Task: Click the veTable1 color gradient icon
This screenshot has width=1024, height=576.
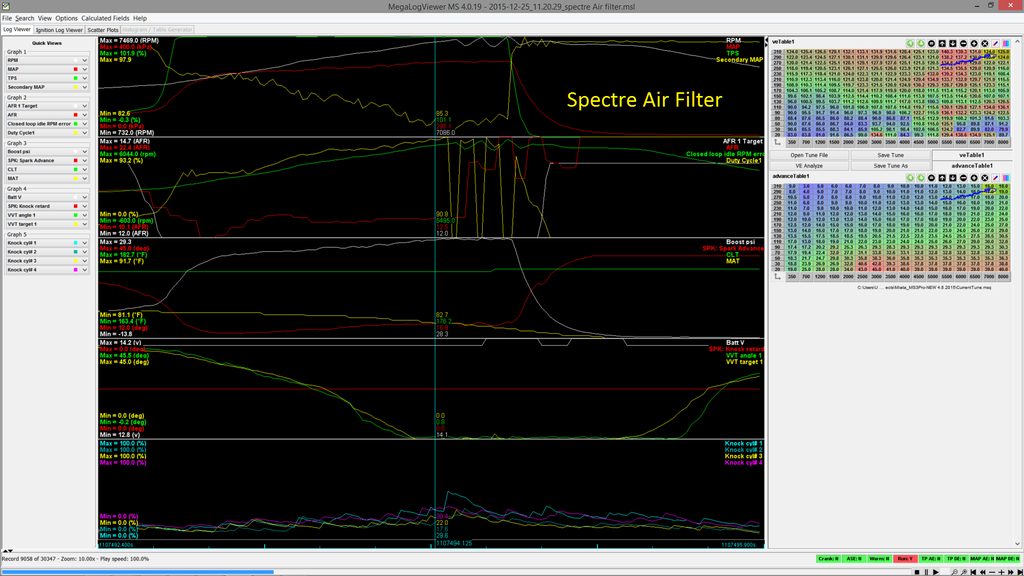Action: [x=1006, y=43]
